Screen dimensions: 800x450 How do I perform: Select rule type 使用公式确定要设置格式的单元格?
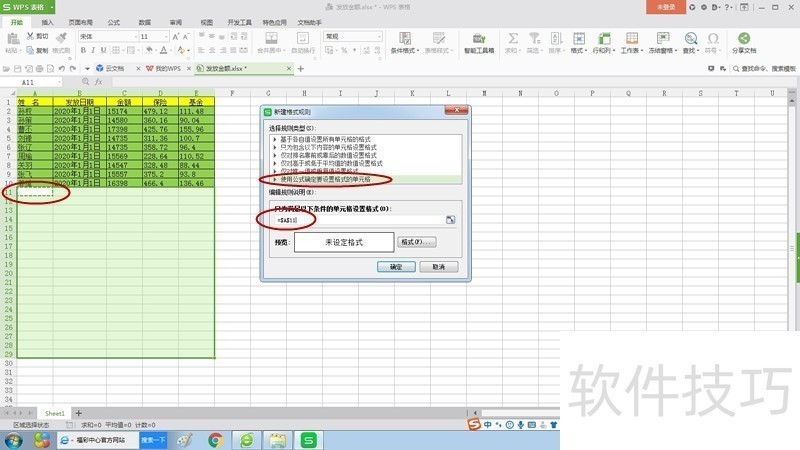(325, 179)
